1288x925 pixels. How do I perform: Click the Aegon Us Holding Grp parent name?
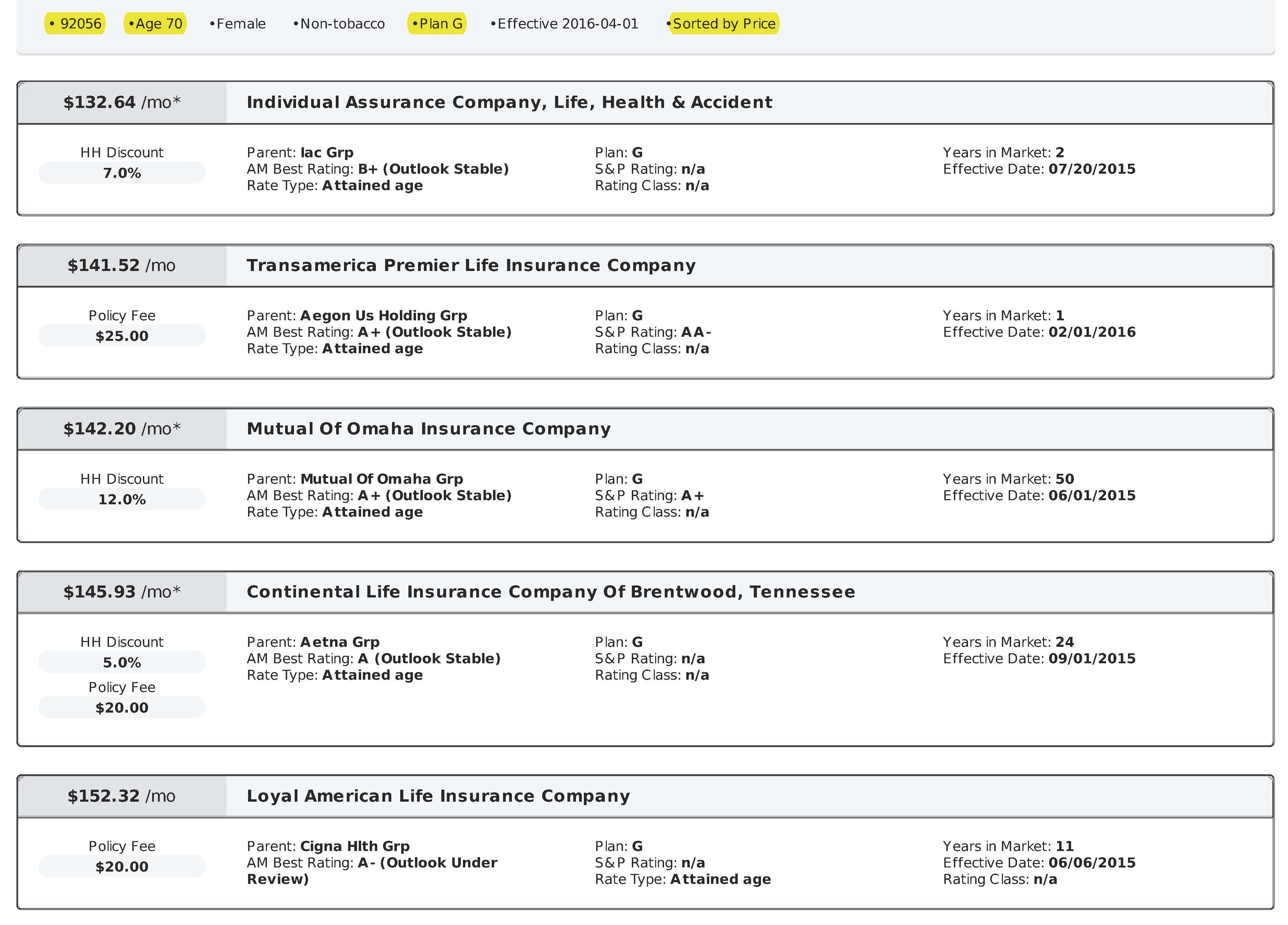[383, 316]
